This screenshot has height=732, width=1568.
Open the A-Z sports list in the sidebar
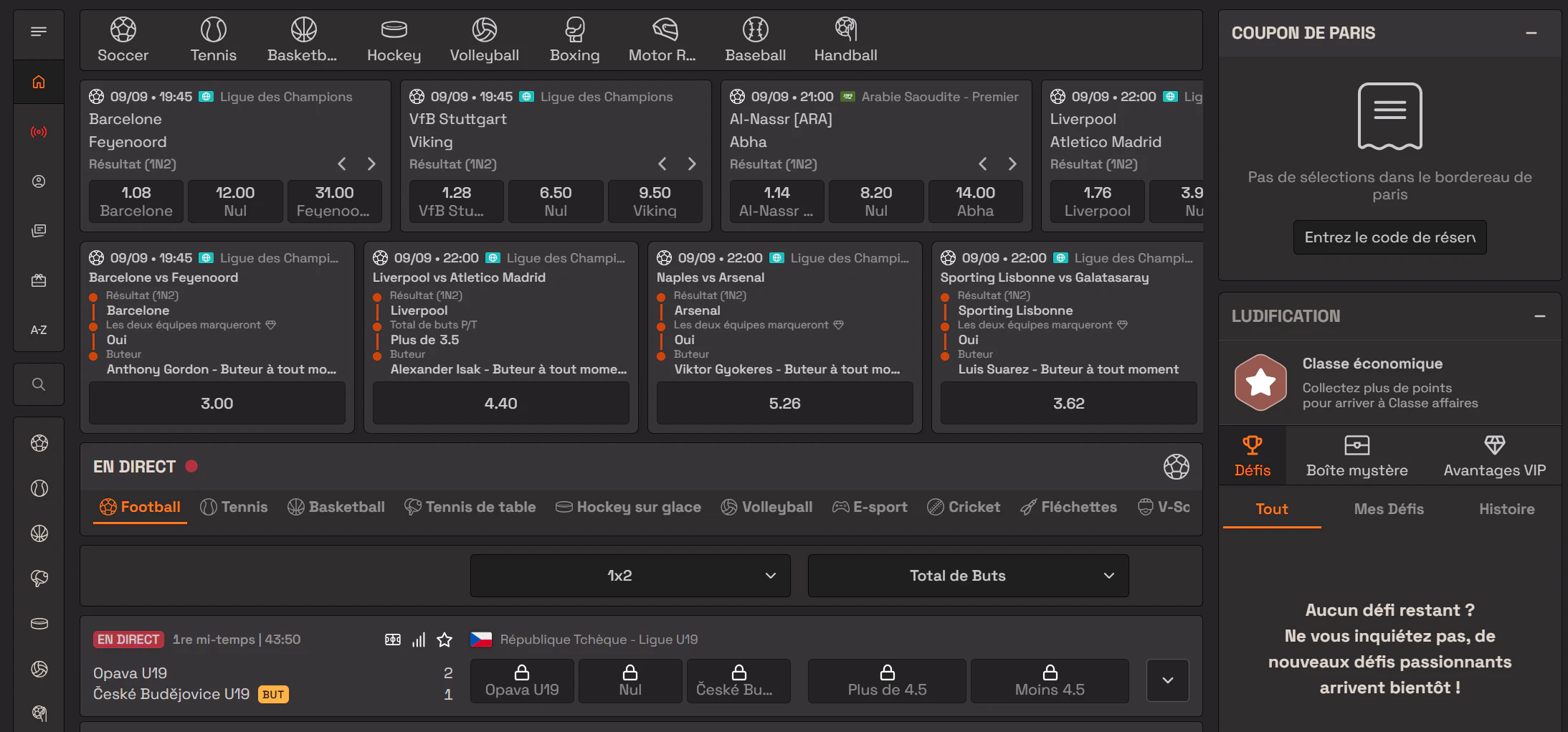39,330
